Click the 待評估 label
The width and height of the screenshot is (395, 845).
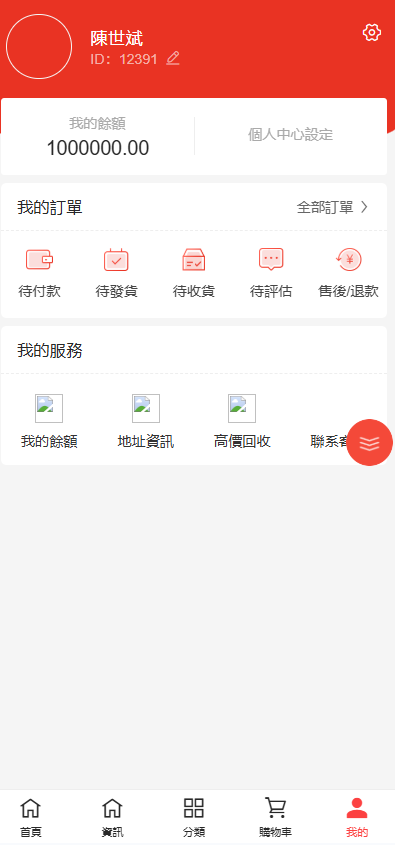271,292
